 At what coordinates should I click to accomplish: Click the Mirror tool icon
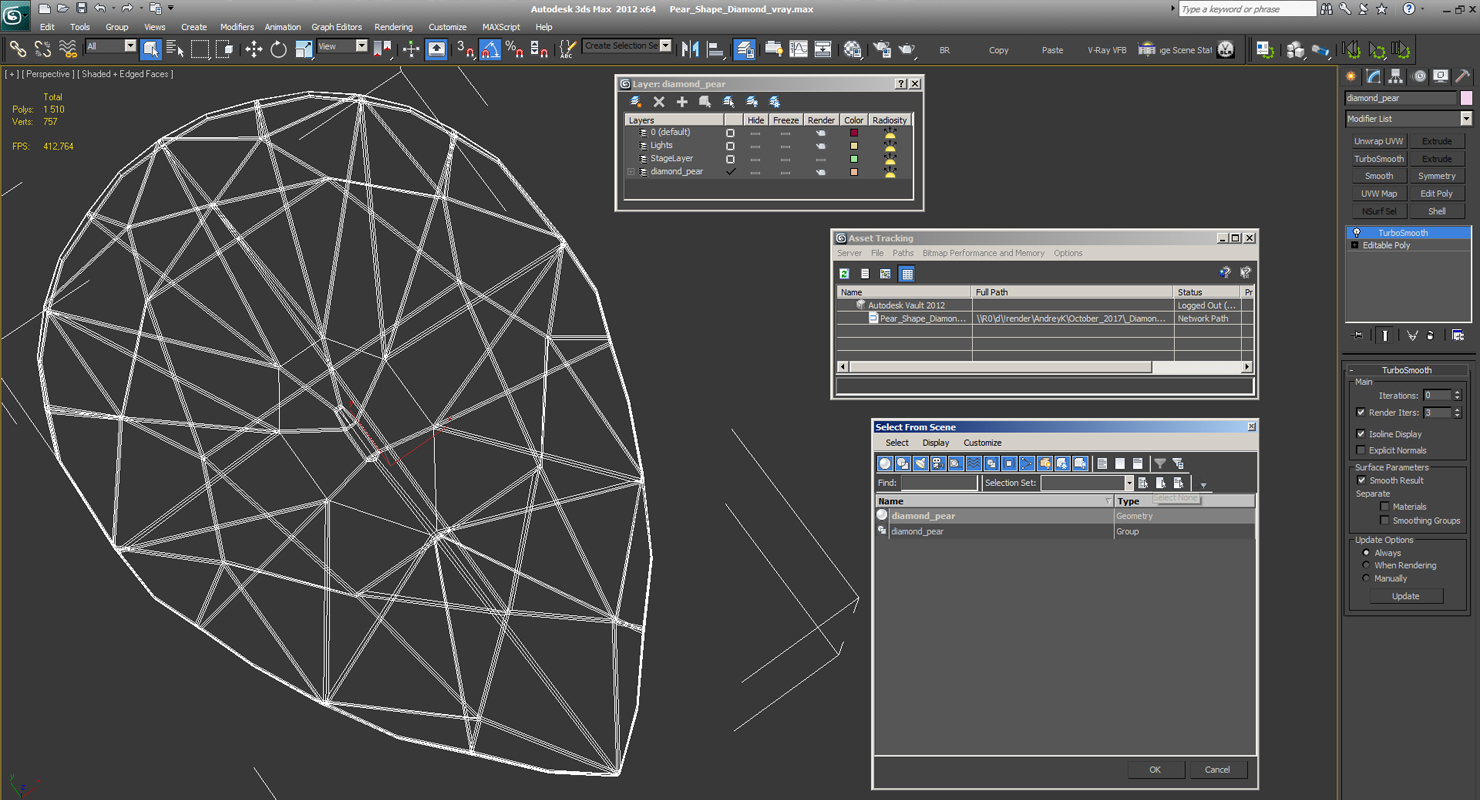coord(691,49)
